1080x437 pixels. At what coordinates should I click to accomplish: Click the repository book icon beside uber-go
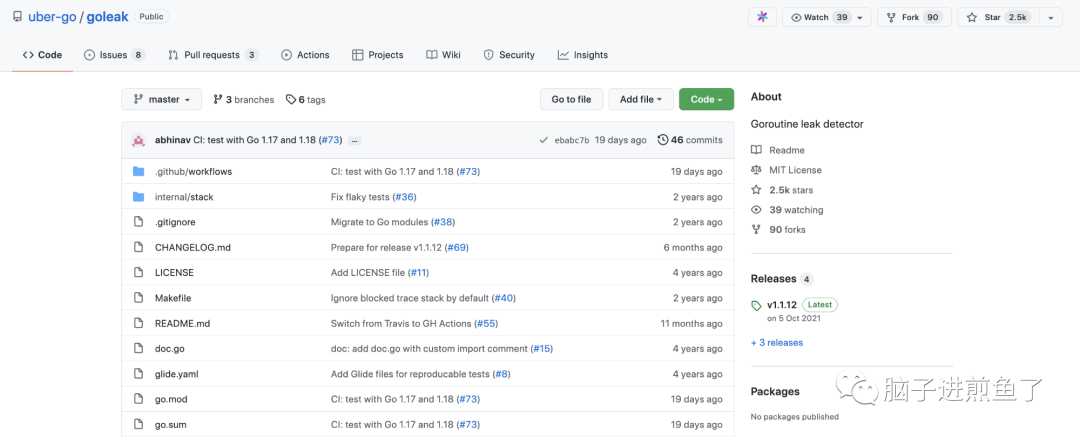click(x=17, y=17)
